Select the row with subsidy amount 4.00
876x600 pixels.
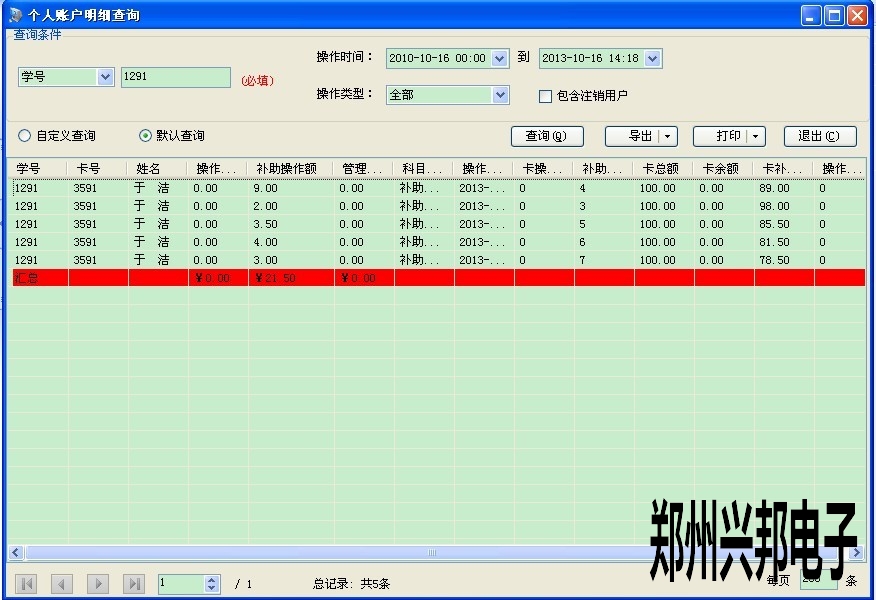439,242
